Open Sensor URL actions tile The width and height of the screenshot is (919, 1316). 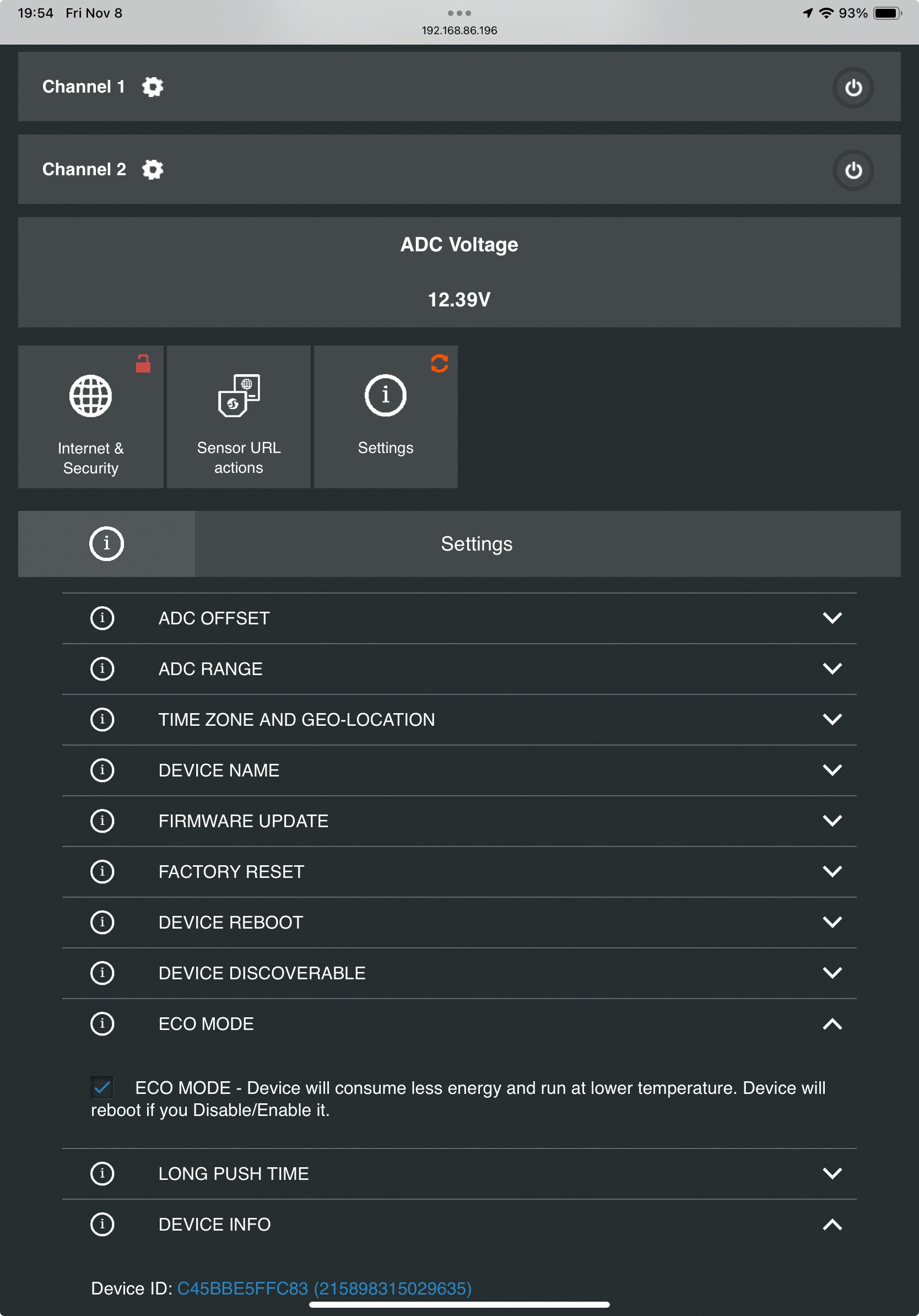[239, 417]
